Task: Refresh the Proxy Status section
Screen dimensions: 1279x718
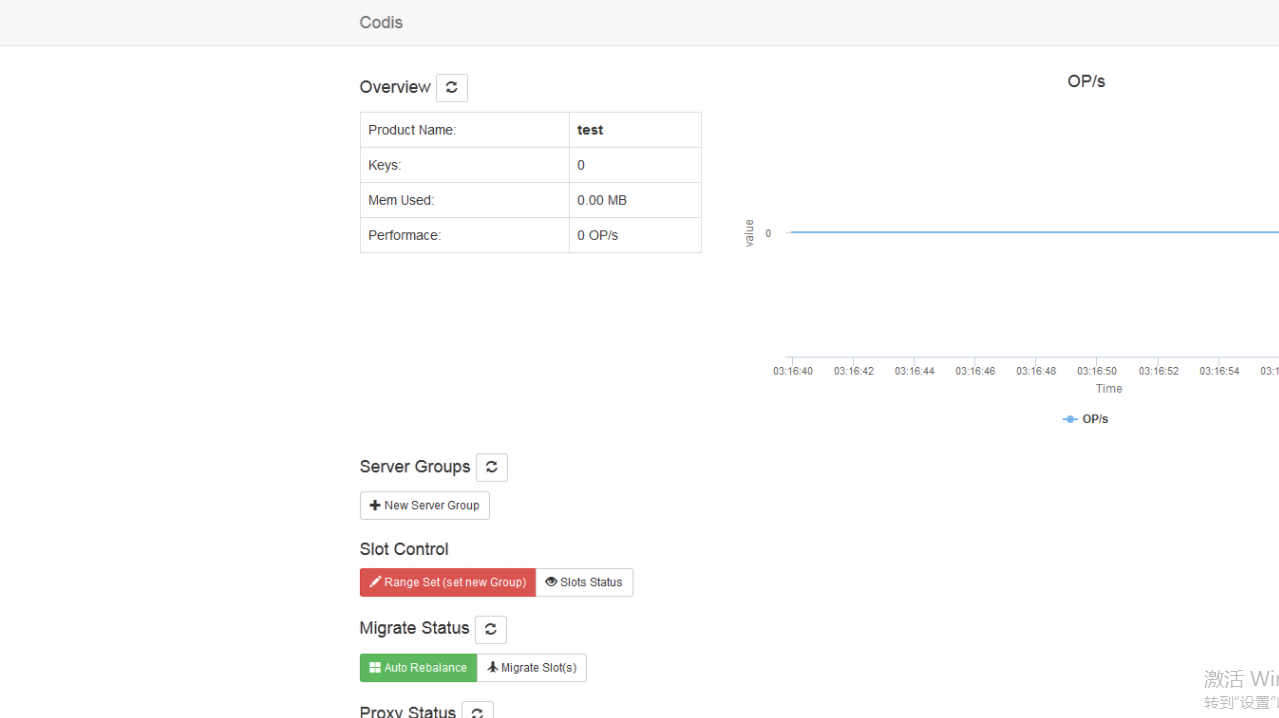Action: [477, 711]
